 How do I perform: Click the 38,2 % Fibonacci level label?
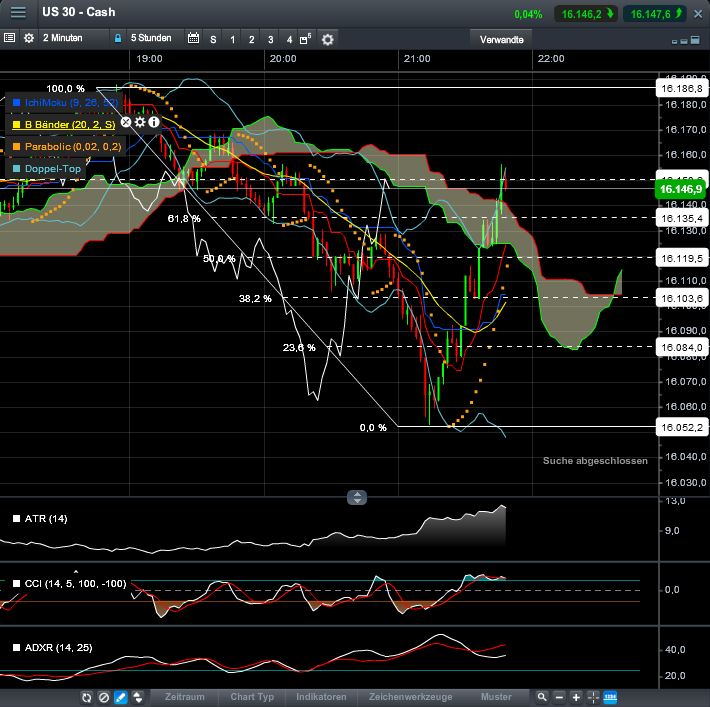pyautogui.click(x=255, y=298)
